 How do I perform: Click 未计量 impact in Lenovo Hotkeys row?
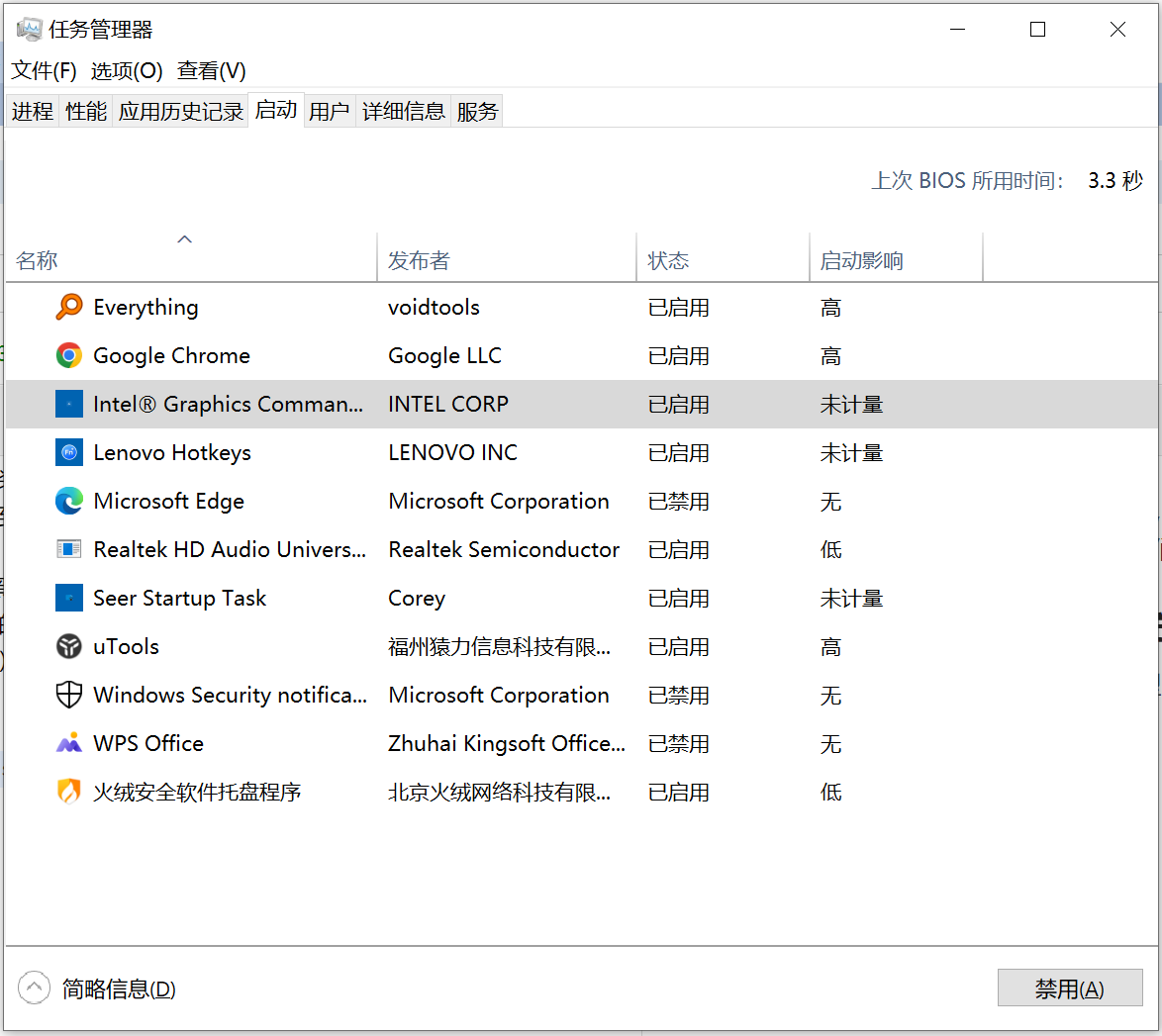coord(851,452)
